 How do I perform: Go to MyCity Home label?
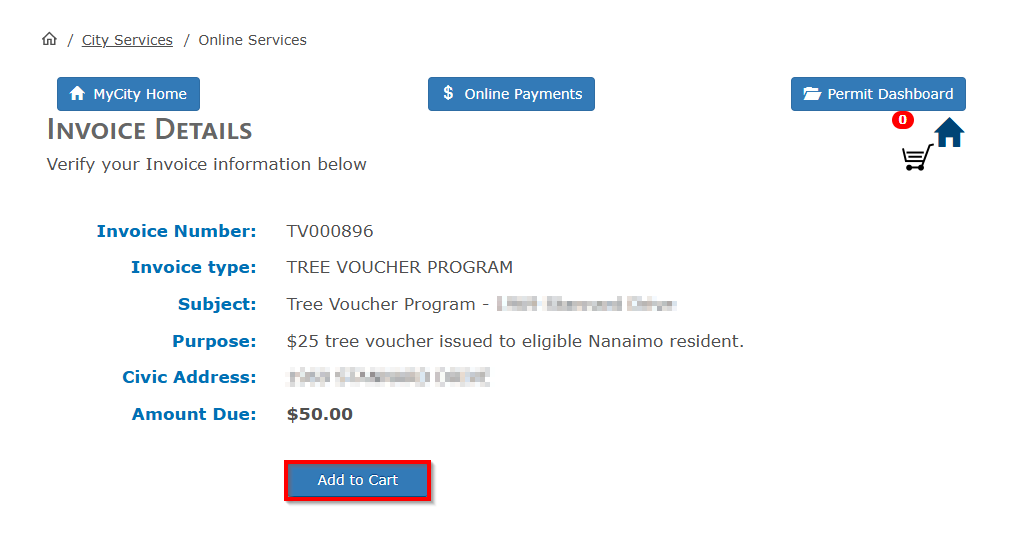(140, 94)
